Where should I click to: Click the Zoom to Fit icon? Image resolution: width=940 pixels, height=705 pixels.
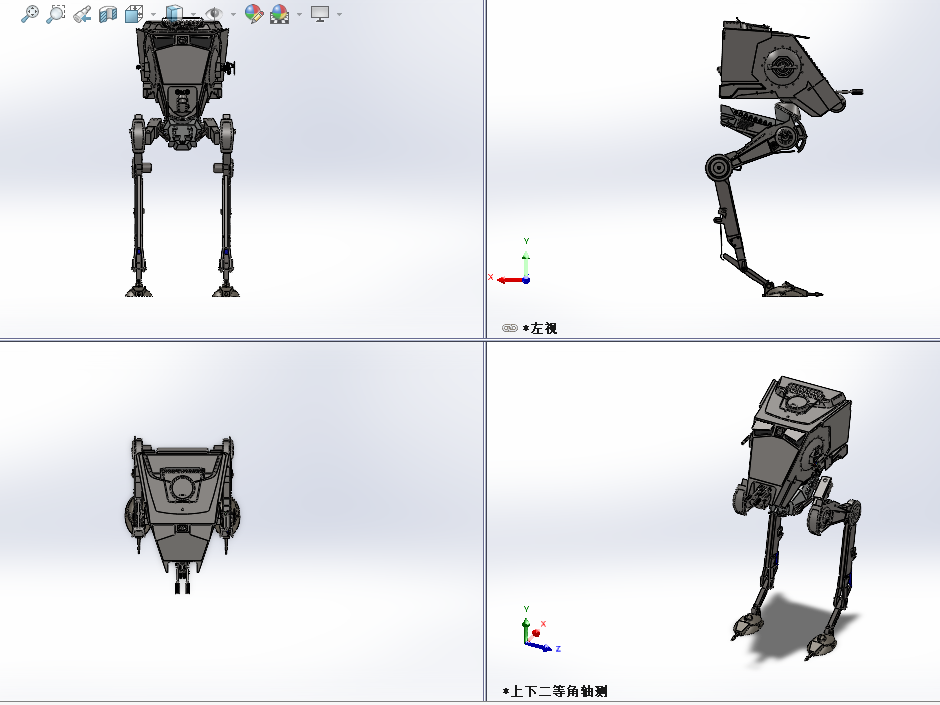pos(29,14)
